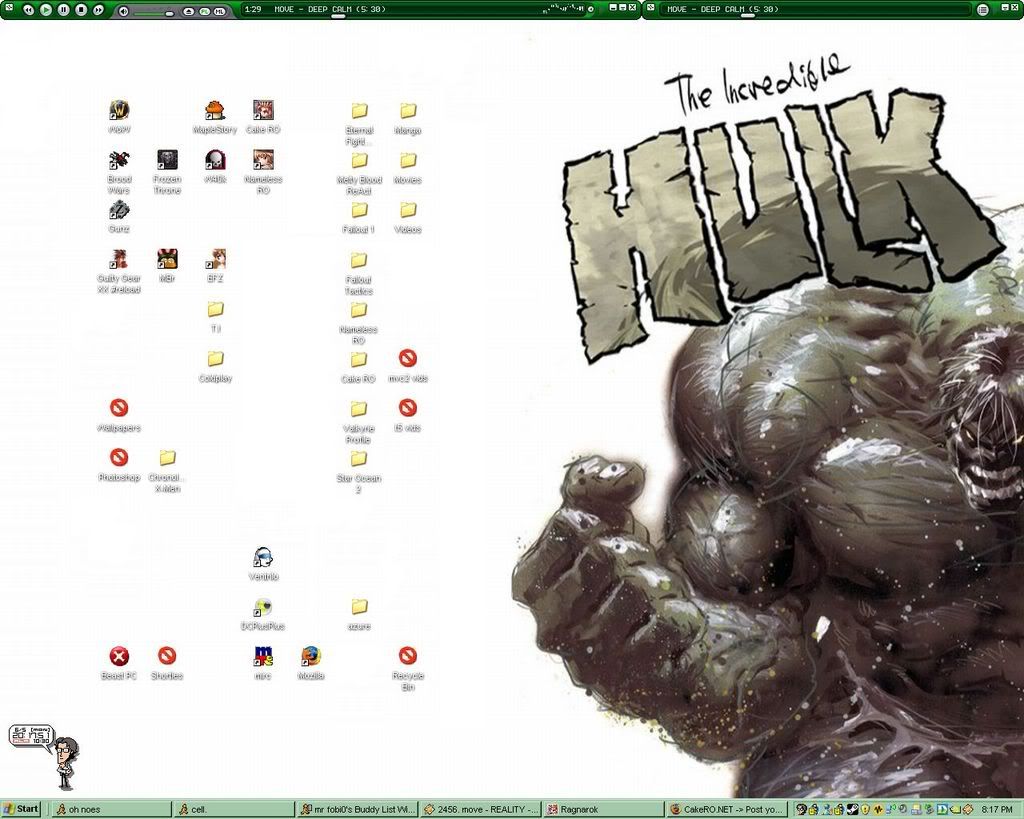
Task: Open the round list button in the second player bar
Action: (983, 9)
